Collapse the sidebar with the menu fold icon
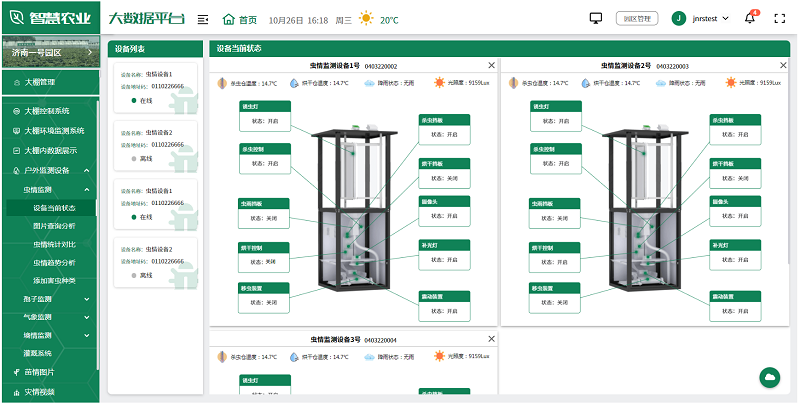 click(x=203, y=19)
